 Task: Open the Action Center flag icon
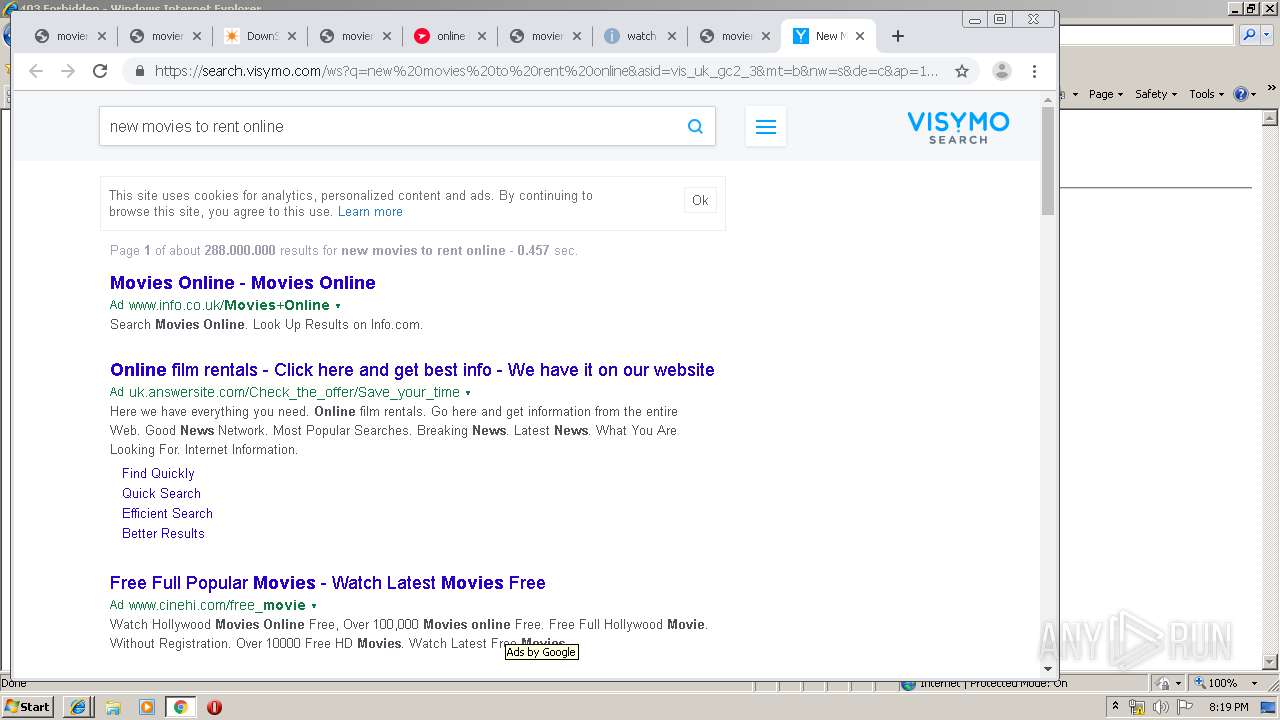(x=1185, y=707)
